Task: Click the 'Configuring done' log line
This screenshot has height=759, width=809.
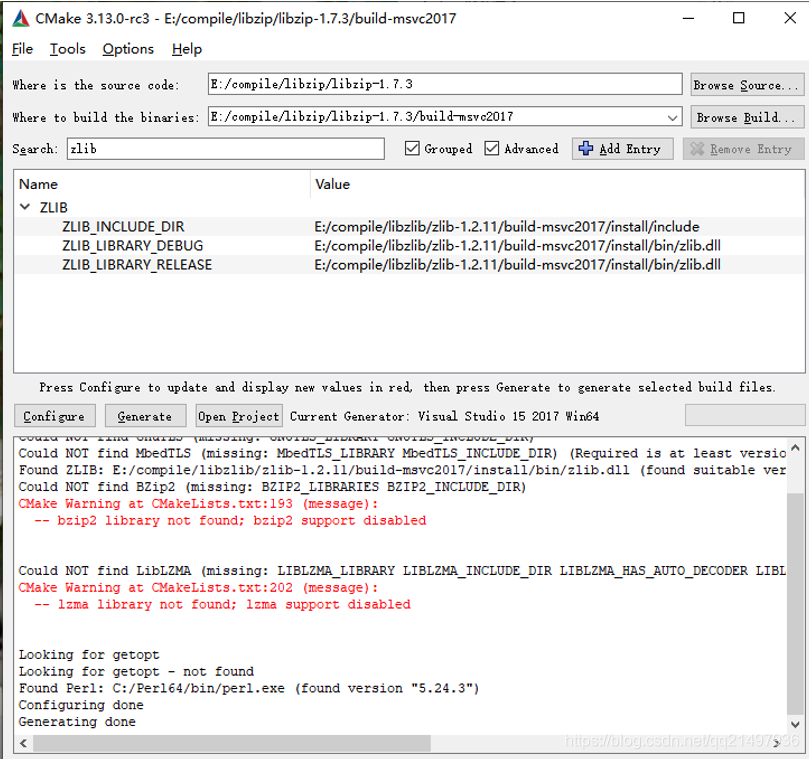Action: (81, 705)
